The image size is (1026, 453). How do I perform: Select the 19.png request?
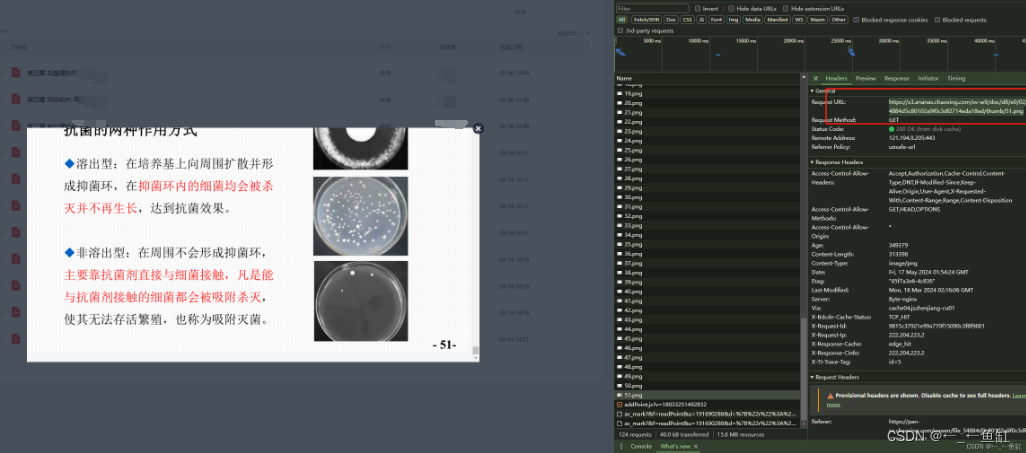click(x=707, y=94)
